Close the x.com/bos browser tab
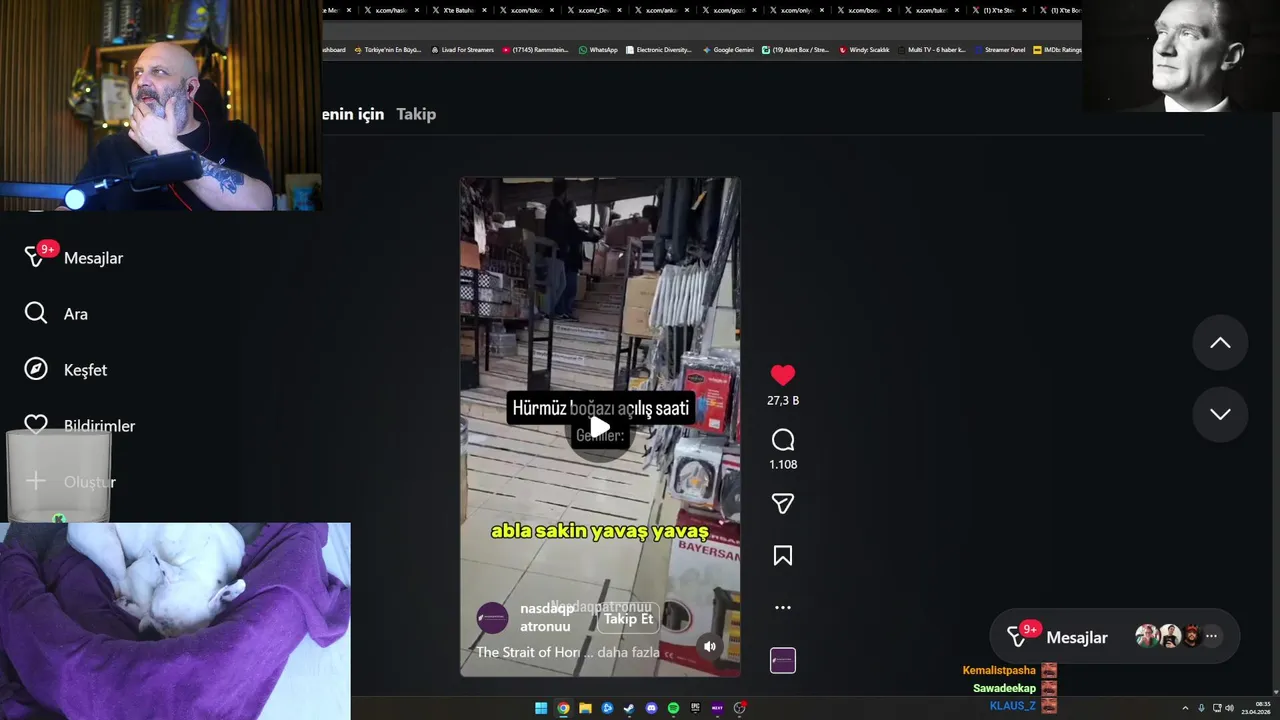 click(889, 10)
